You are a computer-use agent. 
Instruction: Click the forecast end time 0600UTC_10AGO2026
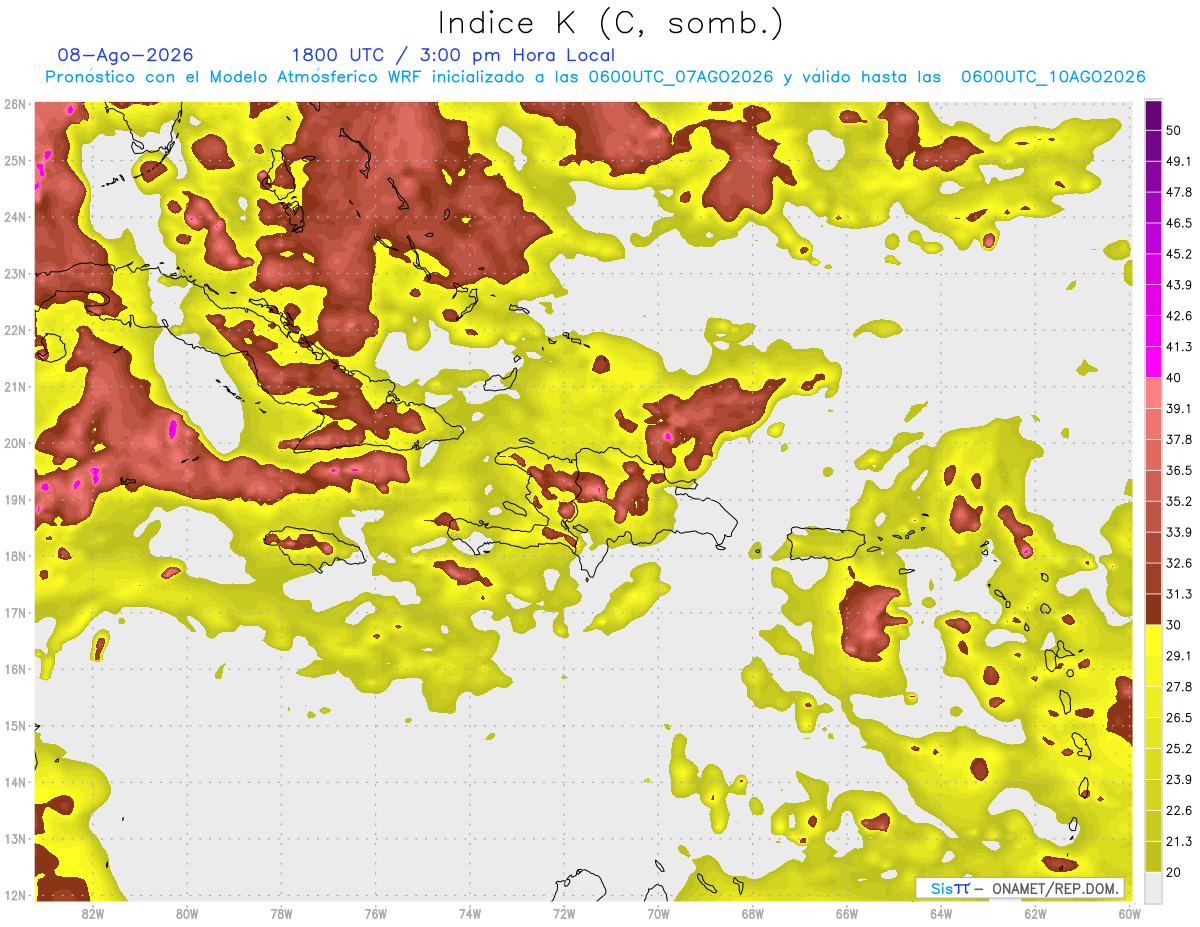(x=1052, y=77)
